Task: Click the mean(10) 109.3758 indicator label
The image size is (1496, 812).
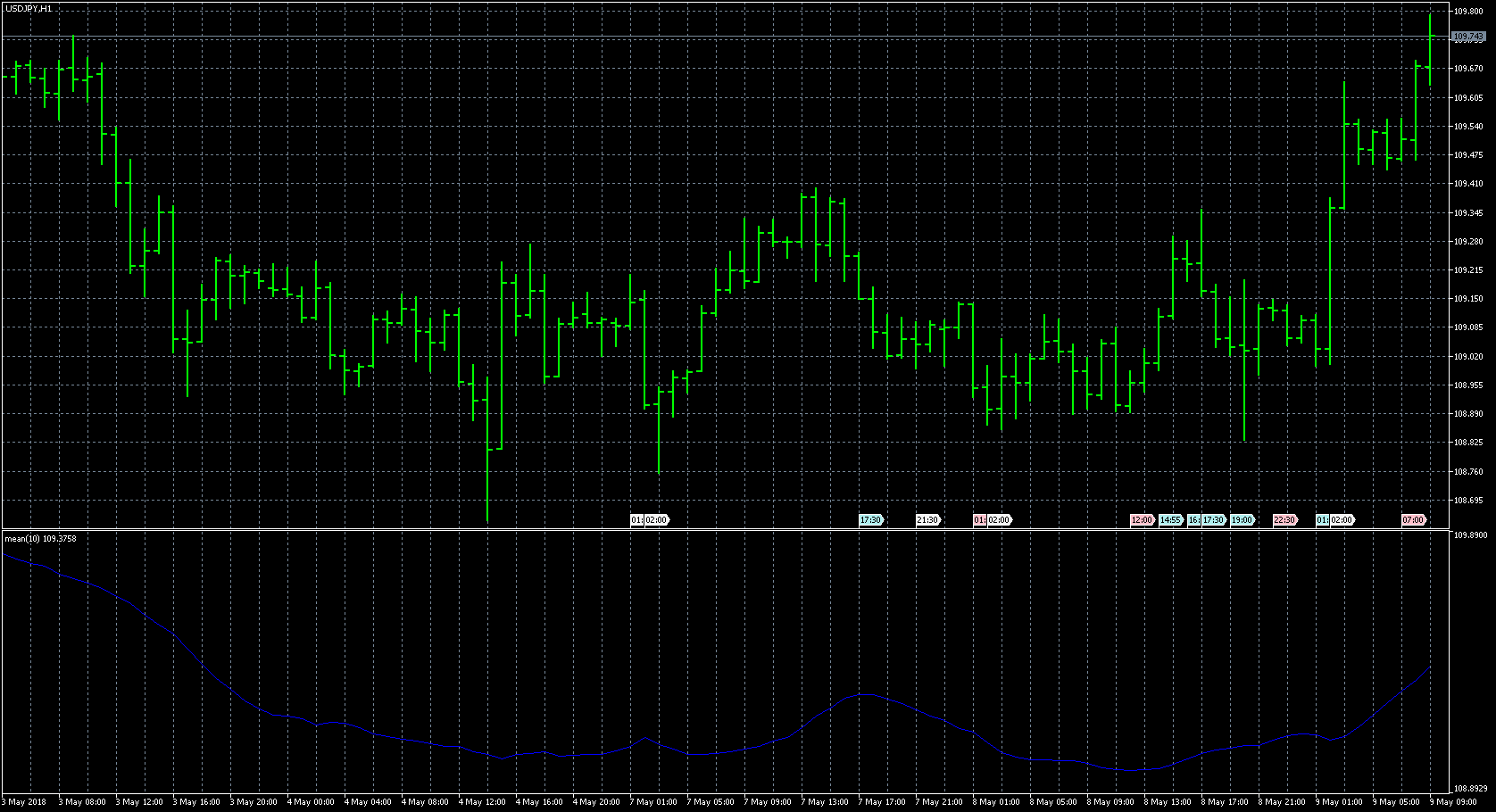Action: (40, 539)
